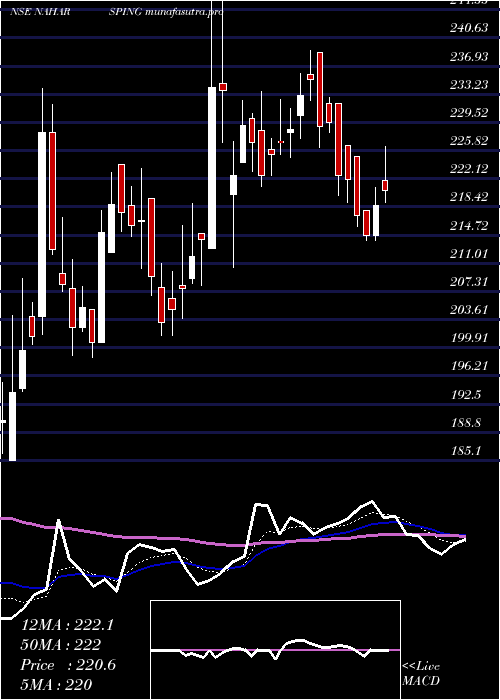Viewport: 500px width, 700px height.
Task: Click the last red candlestick on the right
Action: (x=385, y=185)
